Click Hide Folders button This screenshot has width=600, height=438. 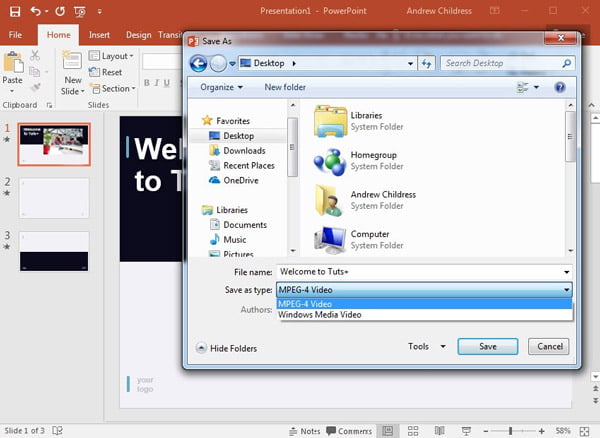tap(226, 348)
